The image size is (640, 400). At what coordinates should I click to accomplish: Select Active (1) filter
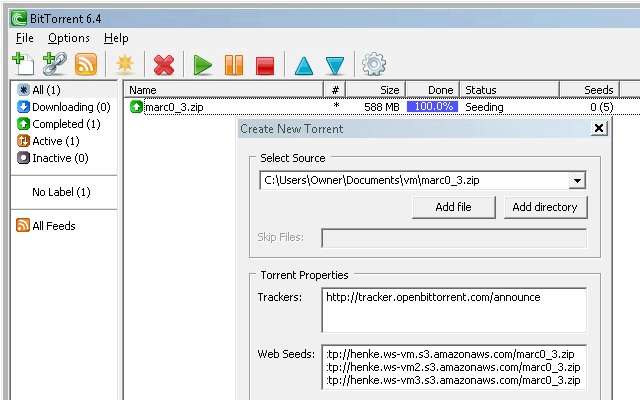coord(56,141)
